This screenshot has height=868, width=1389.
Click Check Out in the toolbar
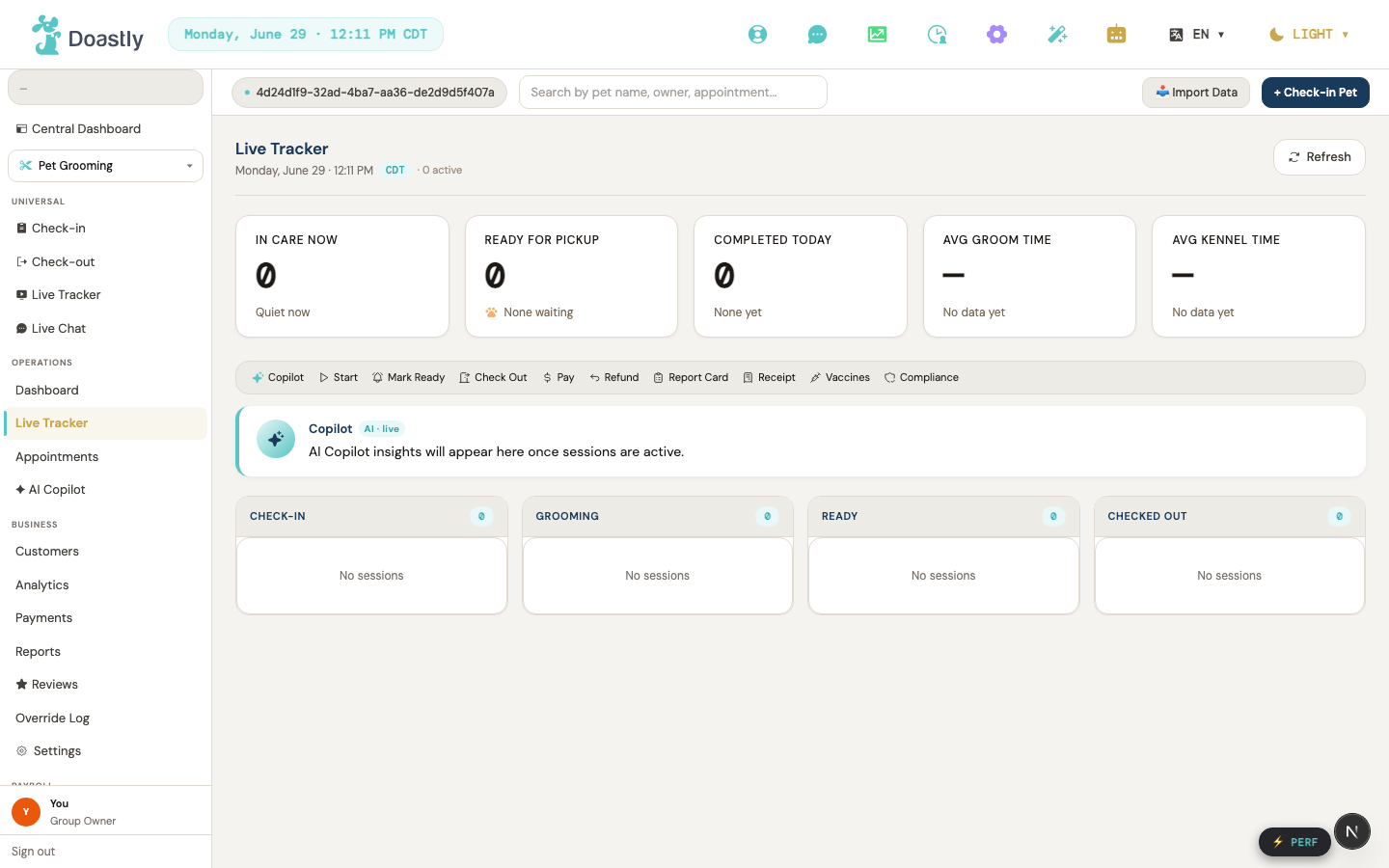pos(493,378)
